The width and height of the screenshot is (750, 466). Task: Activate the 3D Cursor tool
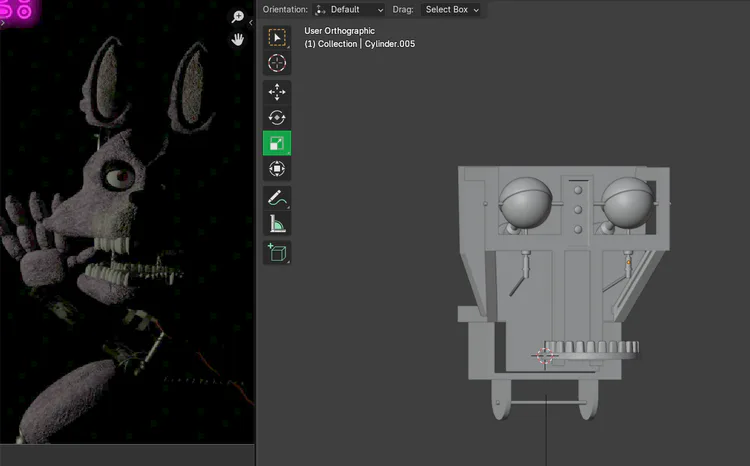[277, 63]
